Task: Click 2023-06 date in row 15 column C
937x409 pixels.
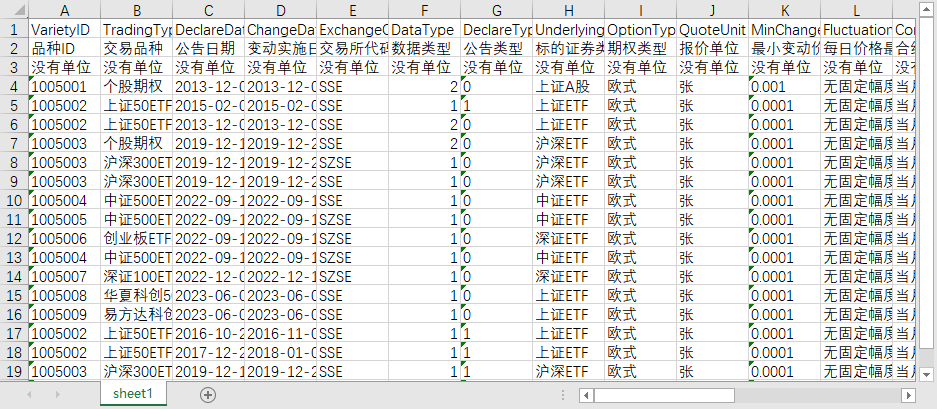Action: tap(209, 295)
